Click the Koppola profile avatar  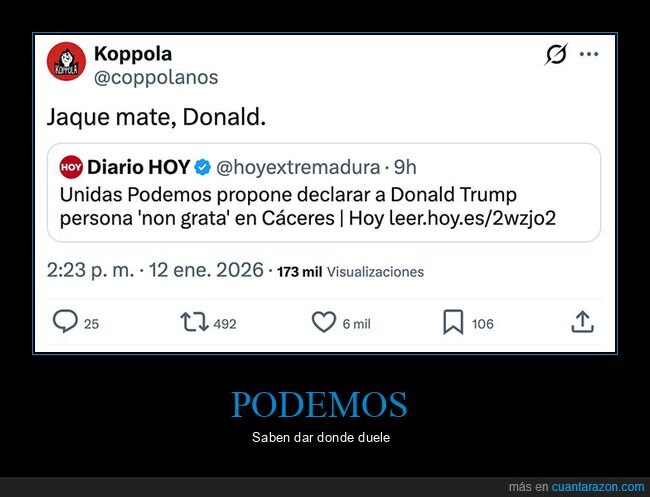pos(66,61)
